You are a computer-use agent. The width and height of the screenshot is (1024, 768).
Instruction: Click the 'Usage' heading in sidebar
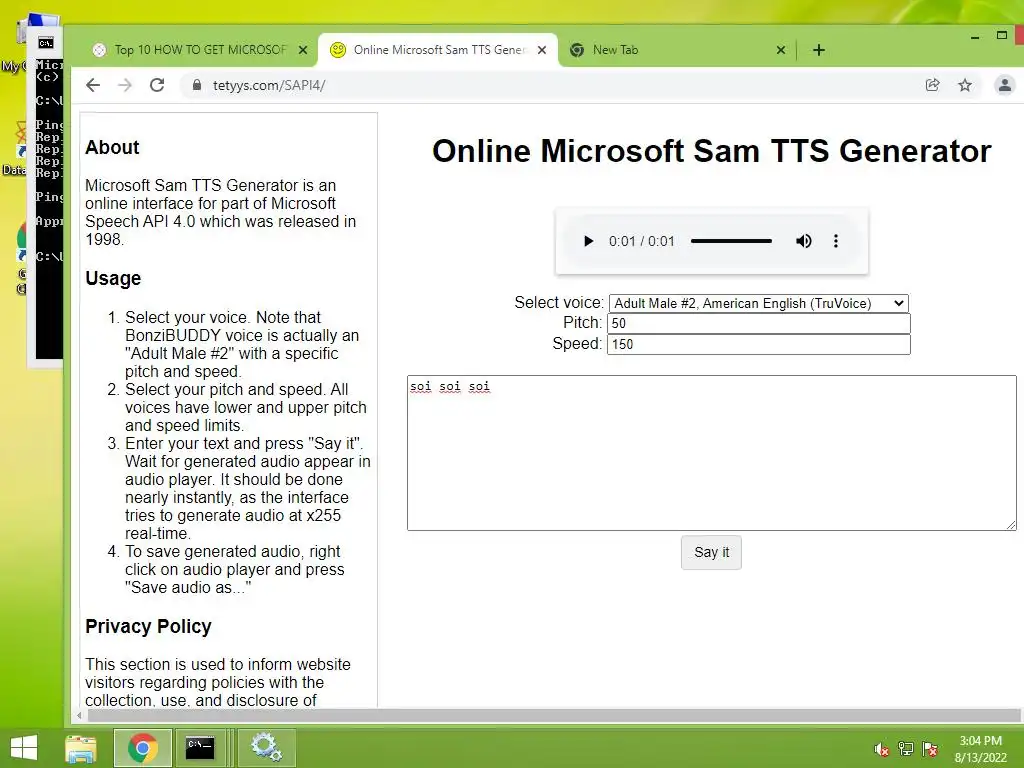coord(113,279)
